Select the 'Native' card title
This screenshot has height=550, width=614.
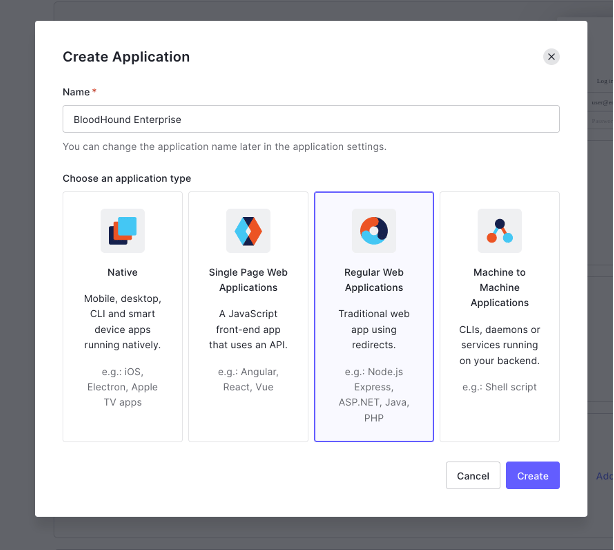click(x=123, y=272)
